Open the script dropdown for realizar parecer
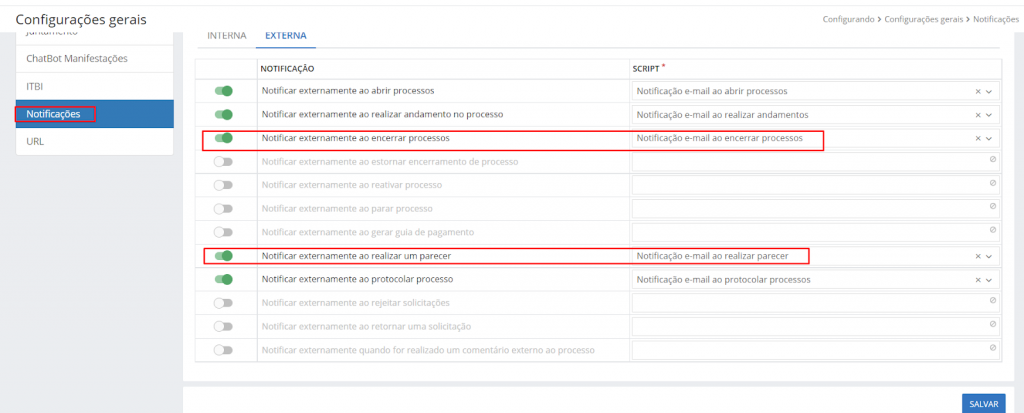The image size is (1024, 413). [x=990, y=256]
